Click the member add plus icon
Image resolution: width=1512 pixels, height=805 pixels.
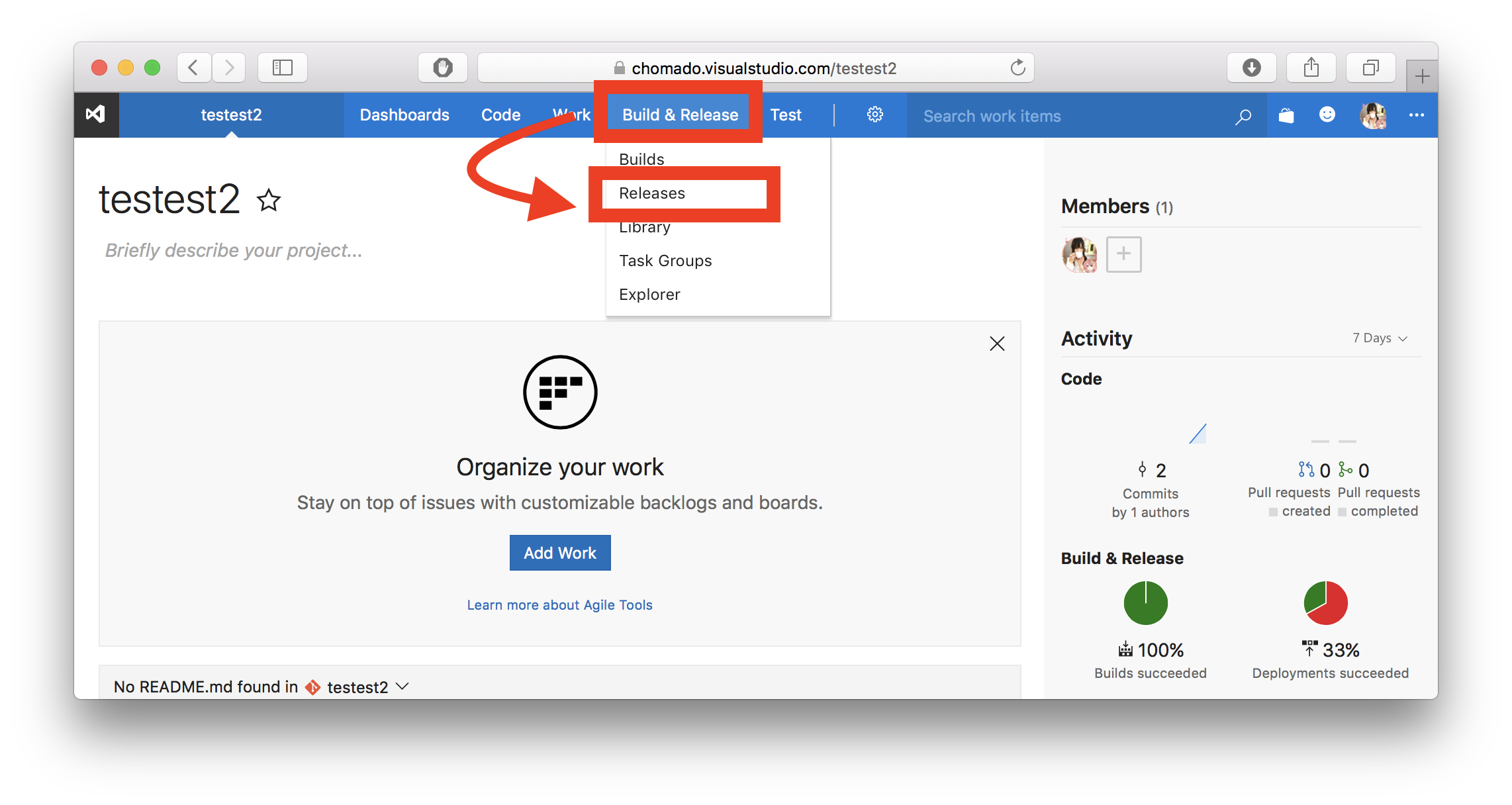(x=1123, y=253)
